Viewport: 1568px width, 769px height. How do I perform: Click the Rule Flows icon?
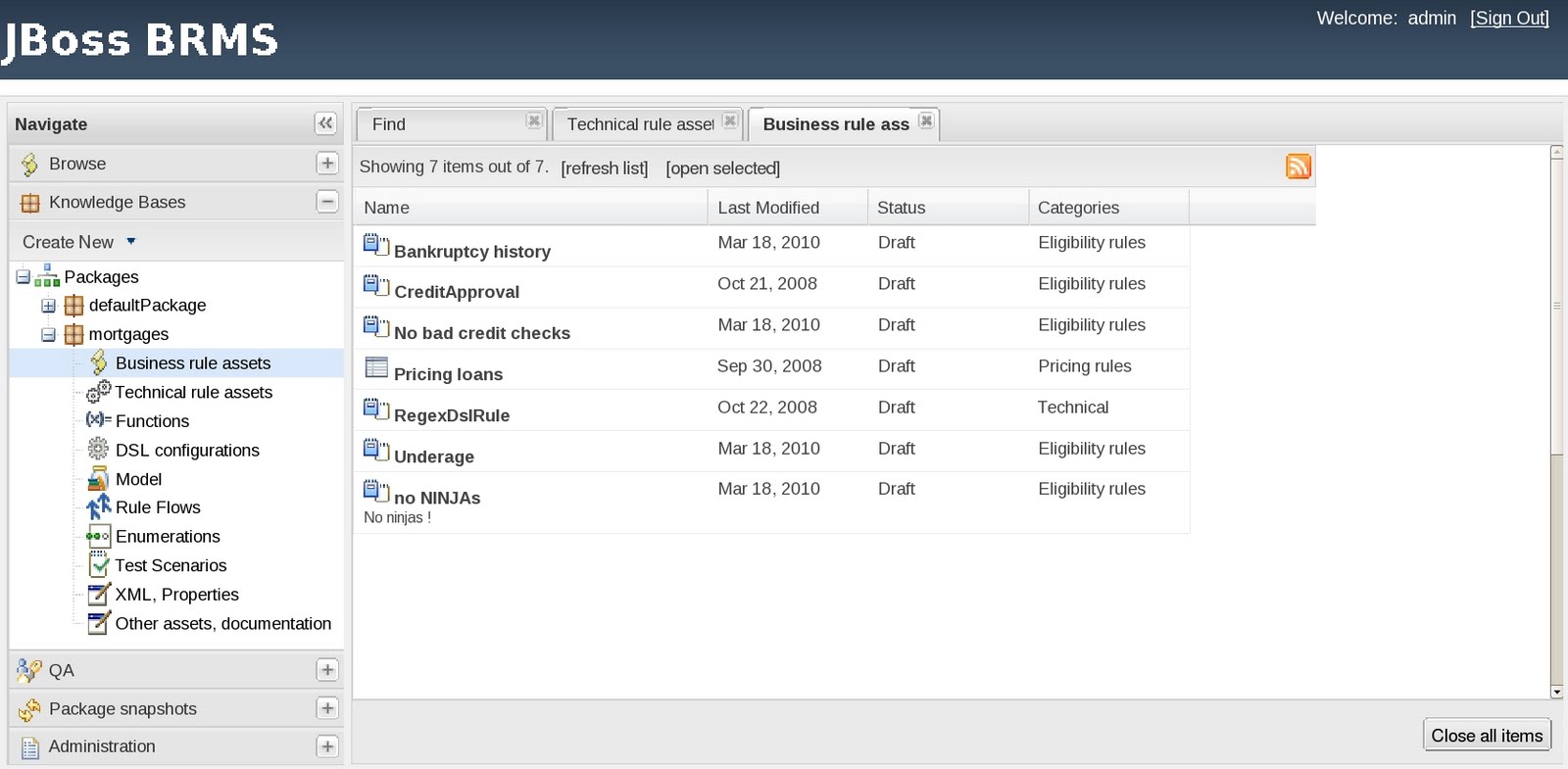pyautogui.click(x=98, y=506)
